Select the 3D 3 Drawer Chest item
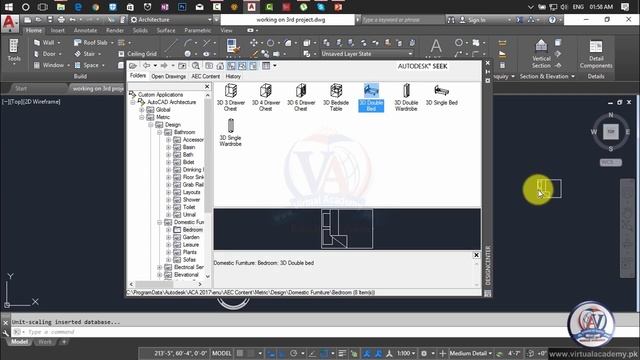This screenshot has width=640, height=360. [x=231, y=97]
